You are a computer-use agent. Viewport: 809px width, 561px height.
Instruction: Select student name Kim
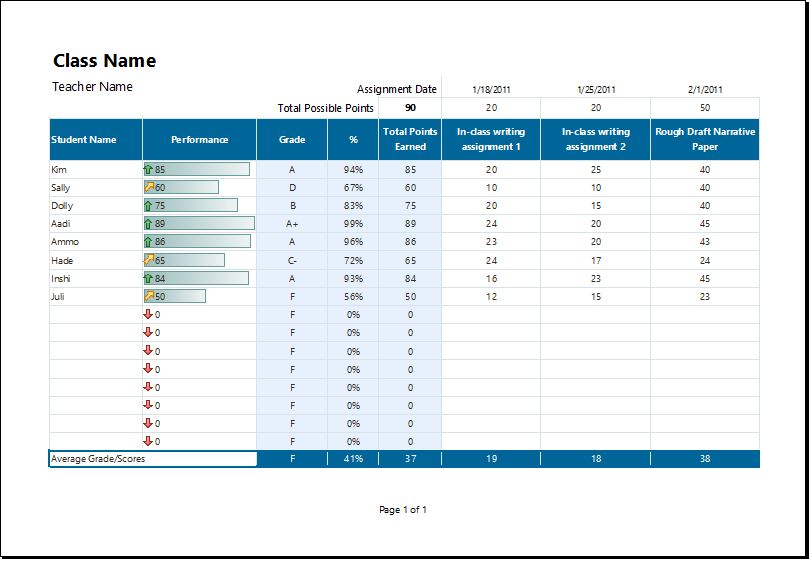[59, 169]
